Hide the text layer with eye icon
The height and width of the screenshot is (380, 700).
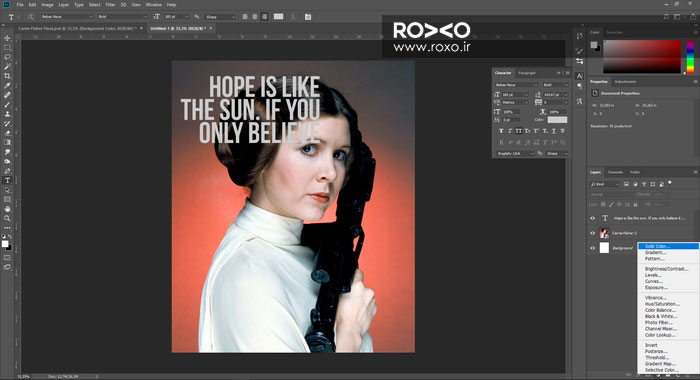pyautogui.click(x=593, y=218)
